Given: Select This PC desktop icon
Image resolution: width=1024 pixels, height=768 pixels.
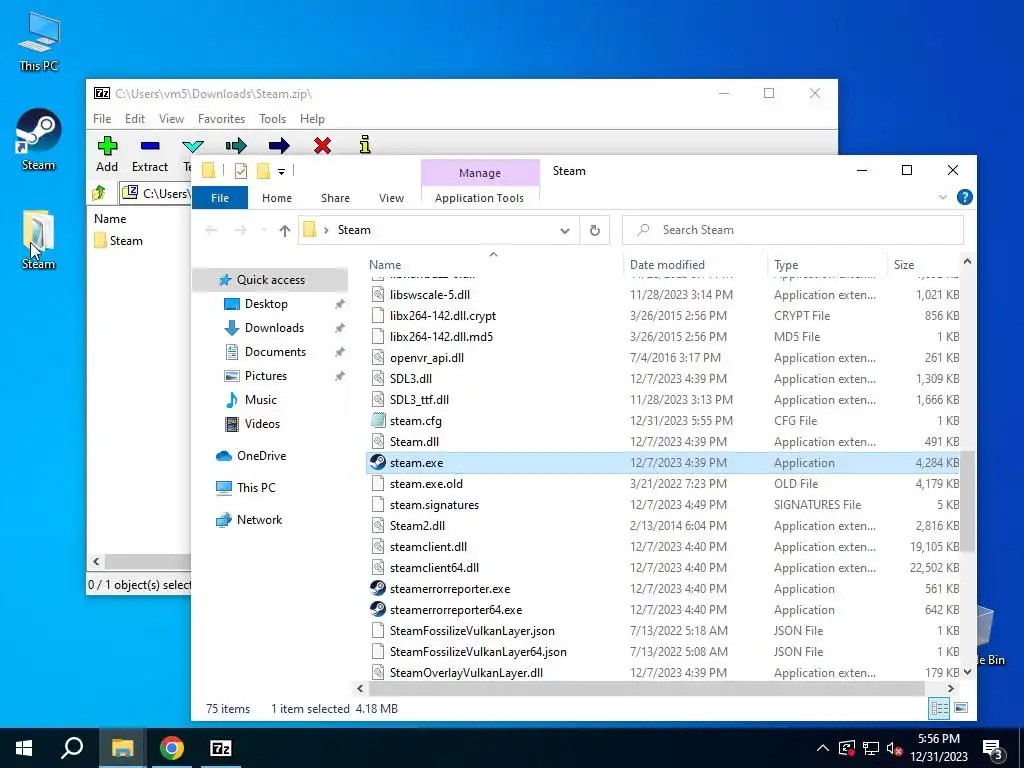Looking at the screenshot, I should click(x=39, y=42).
